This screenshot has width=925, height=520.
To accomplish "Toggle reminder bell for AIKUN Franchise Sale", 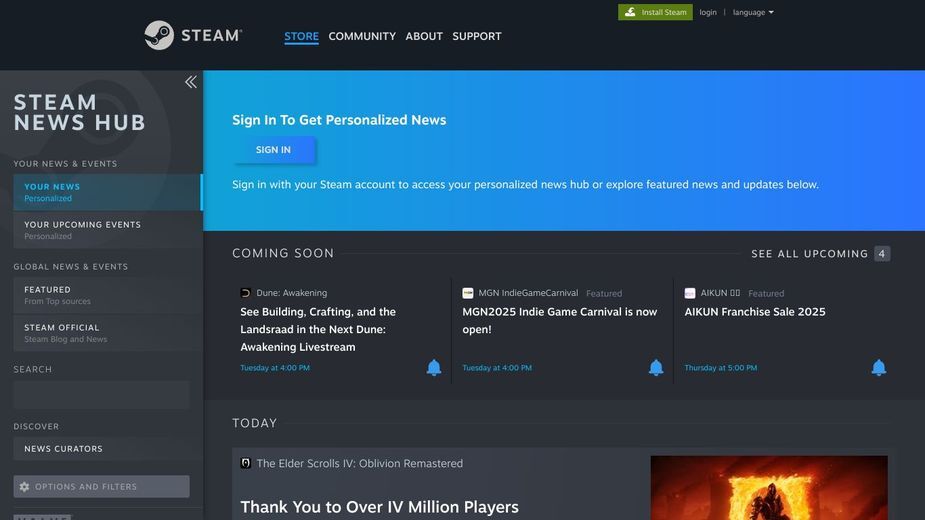I will click(x=878, y=368).
